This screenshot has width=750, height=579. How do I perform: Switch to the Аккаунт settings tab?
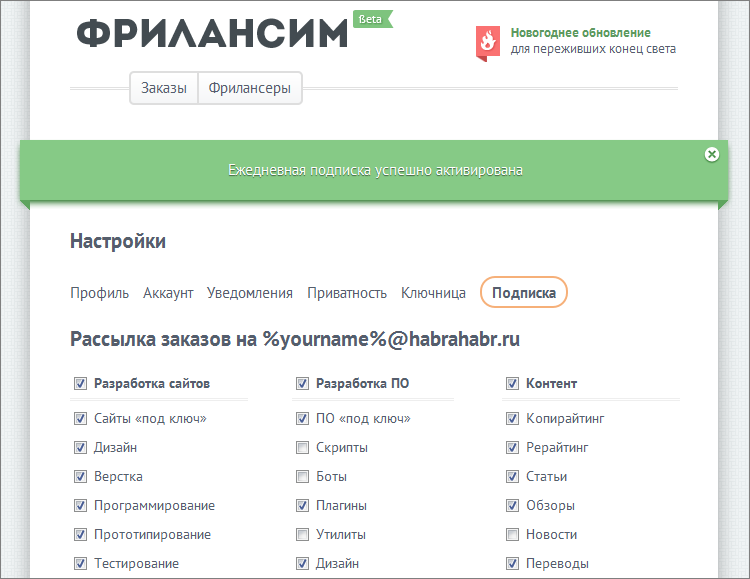coord(168,292)
